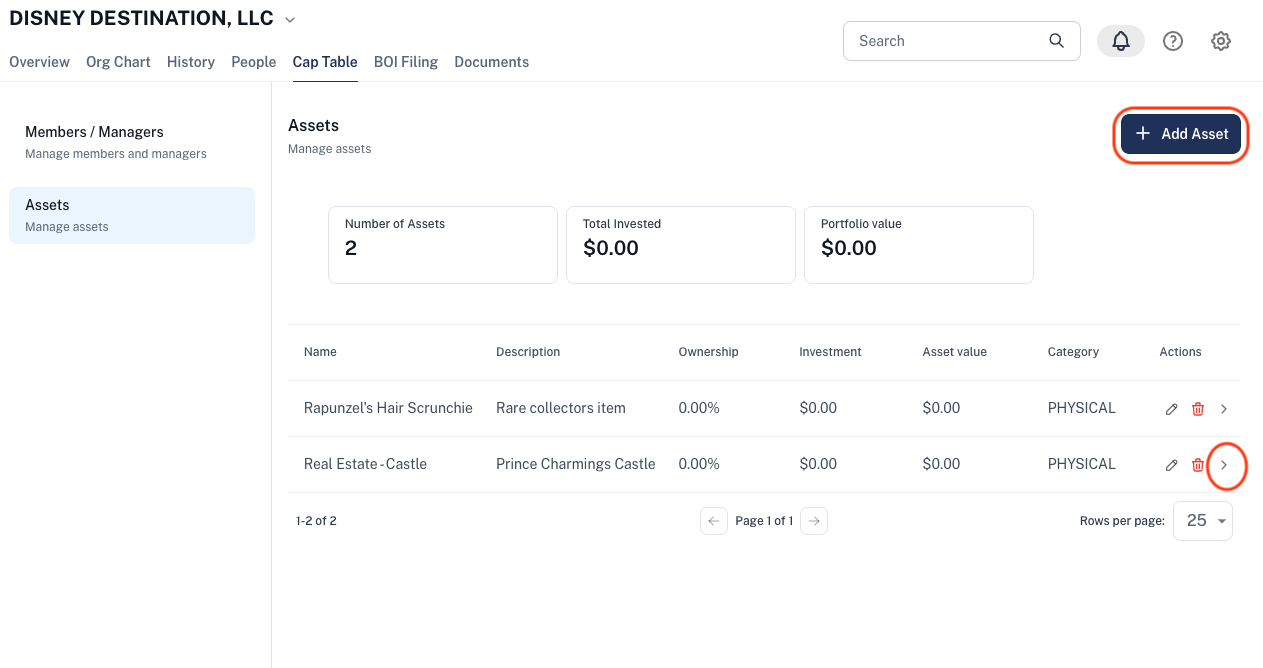Open the Rows per page dropdown

1203,521
